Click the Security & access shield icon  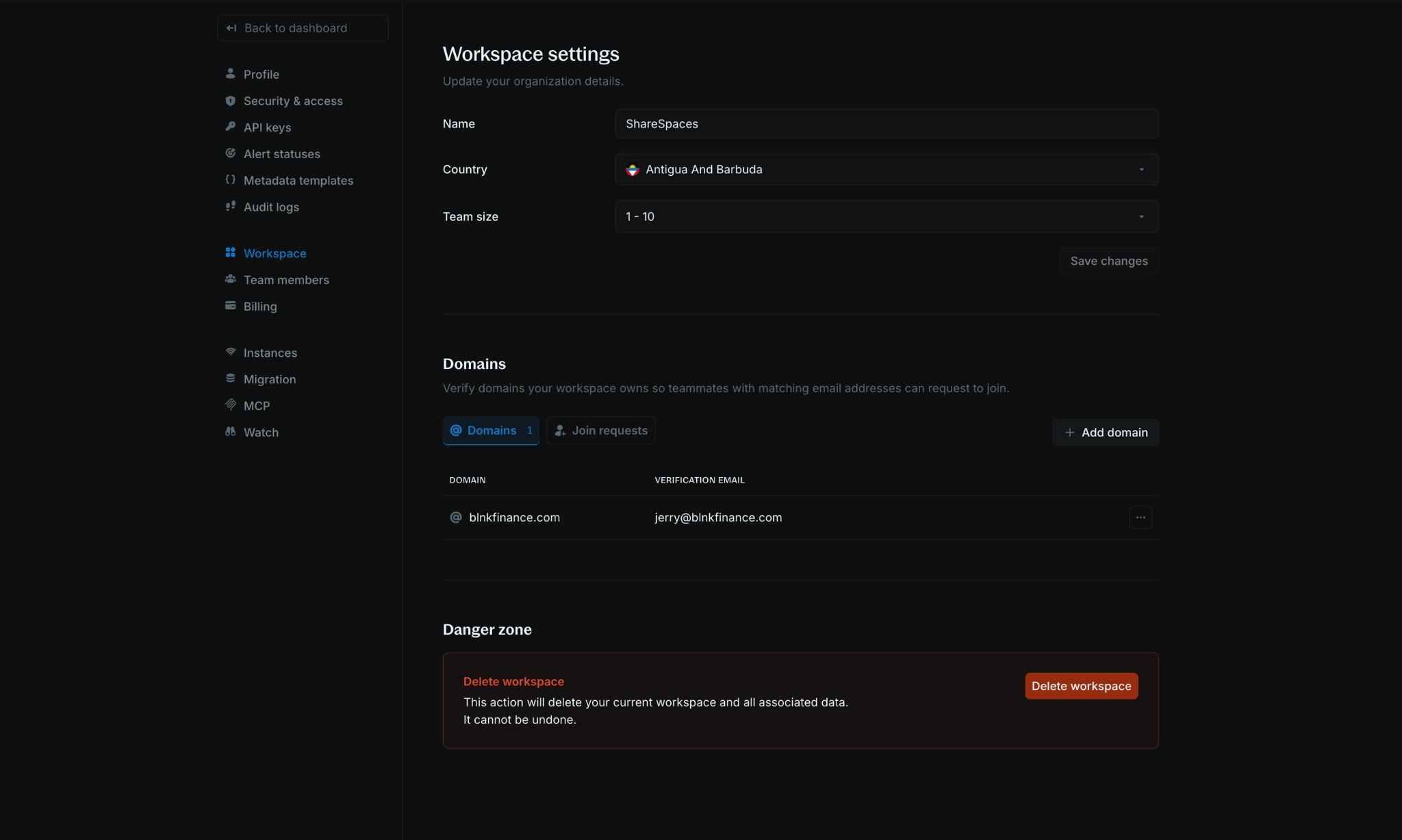(231, 101)
